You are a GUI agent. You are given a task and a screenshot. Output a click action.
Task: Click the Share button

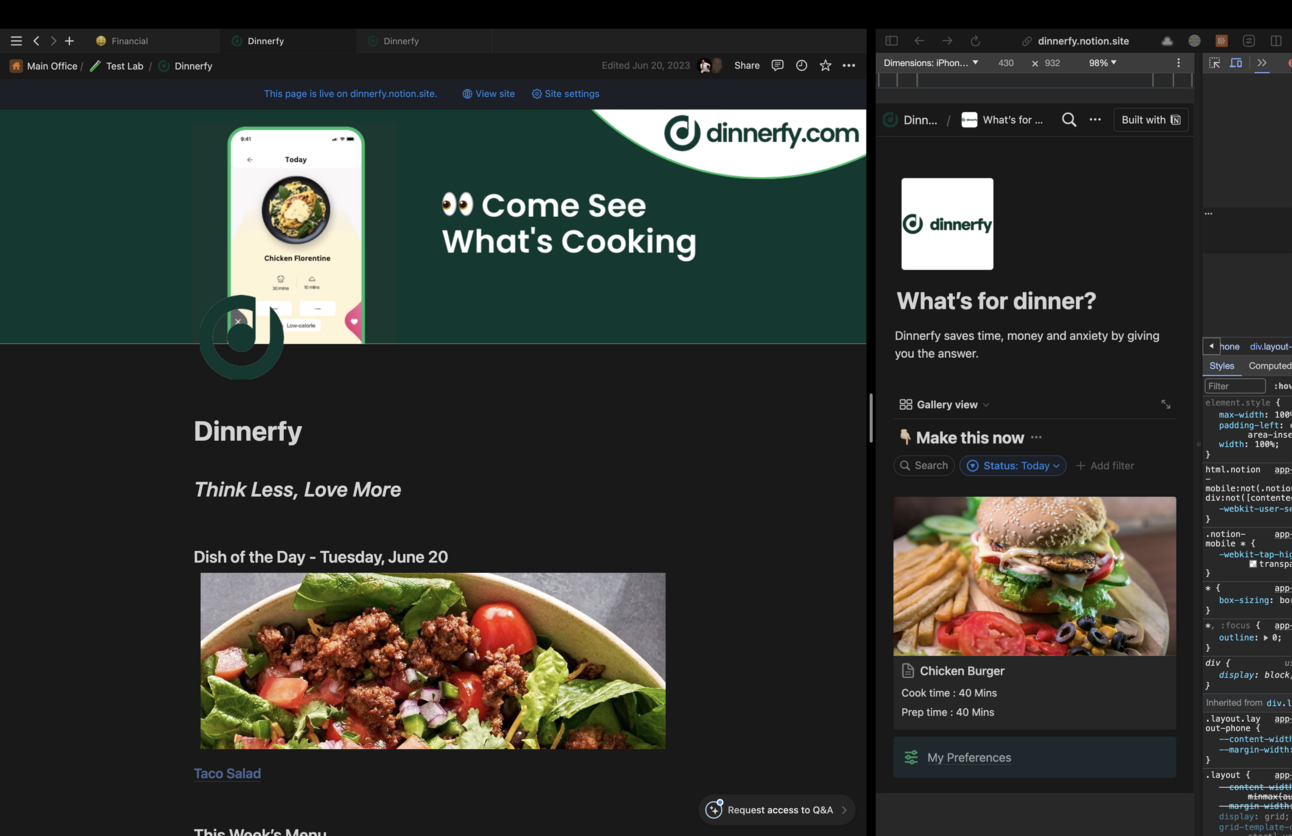747,66
